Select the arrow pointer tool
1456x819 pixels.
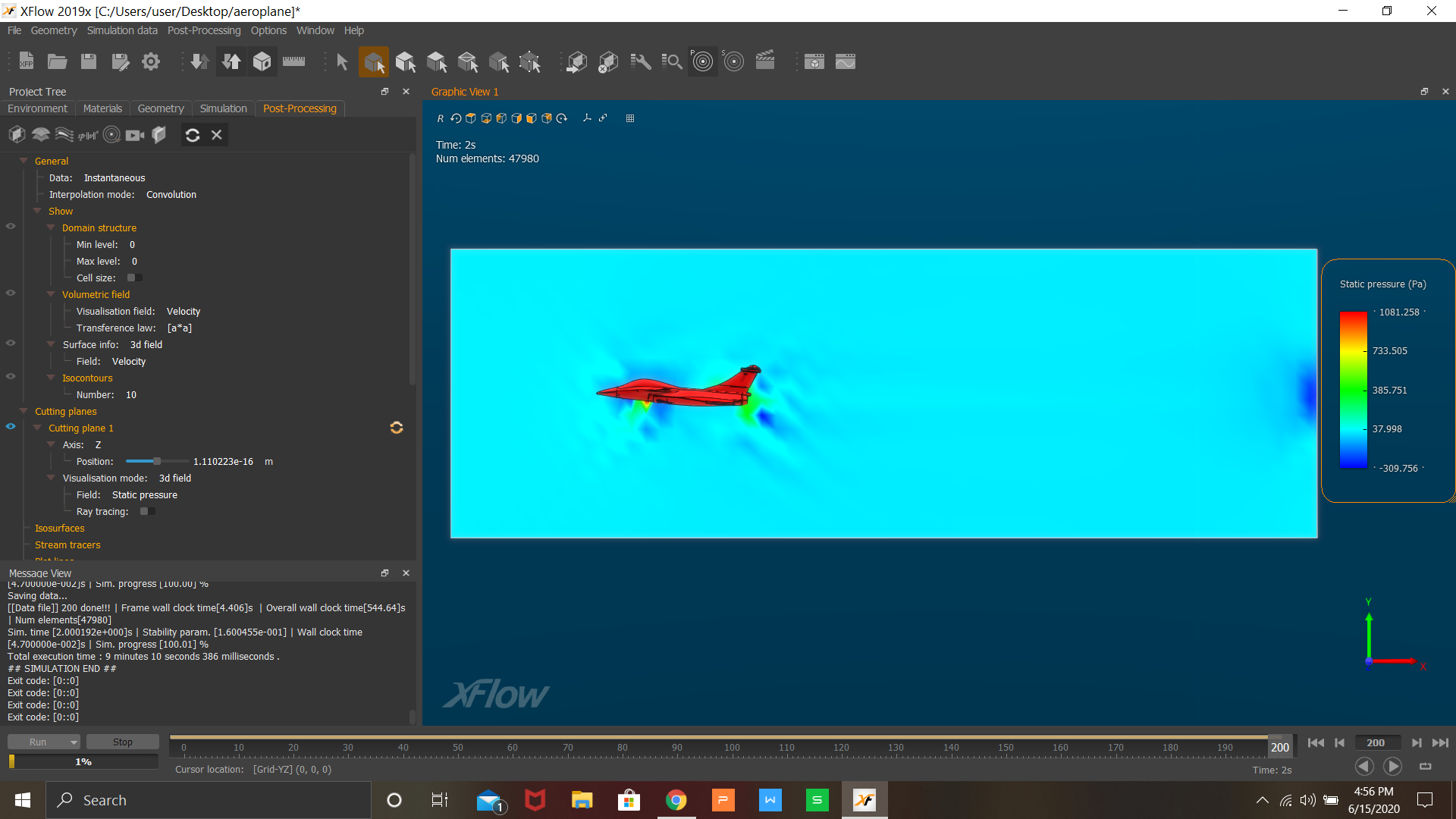coord(342,61)
